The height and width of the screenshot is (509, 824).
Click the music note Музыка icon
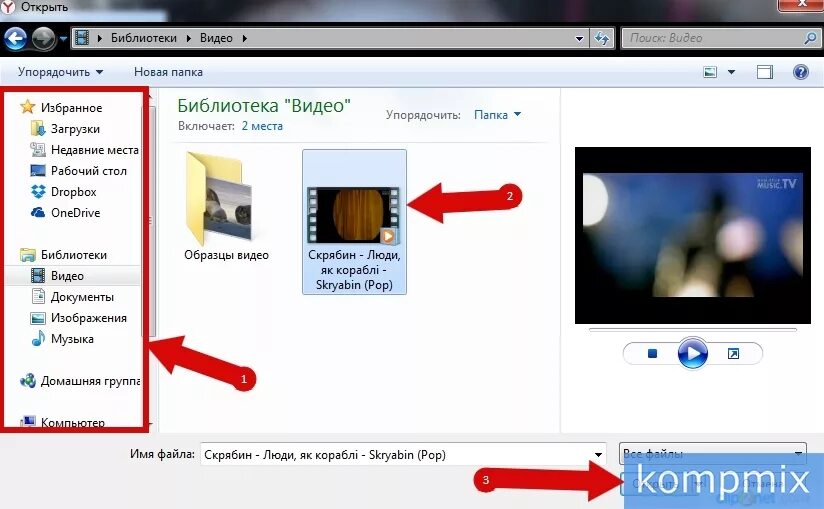[x=38, y=338]
